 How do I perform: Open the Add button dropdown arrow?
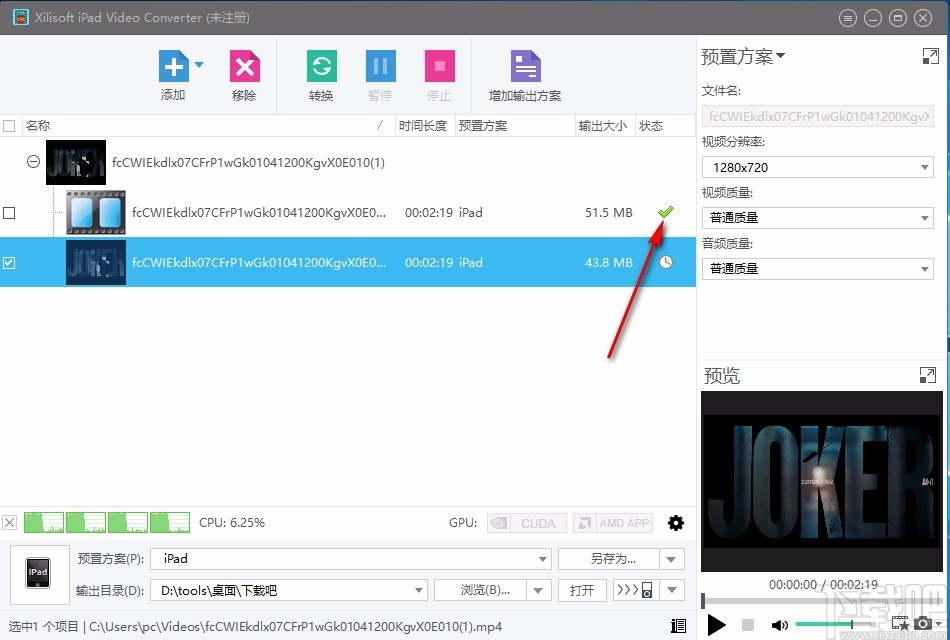[199, 64]
